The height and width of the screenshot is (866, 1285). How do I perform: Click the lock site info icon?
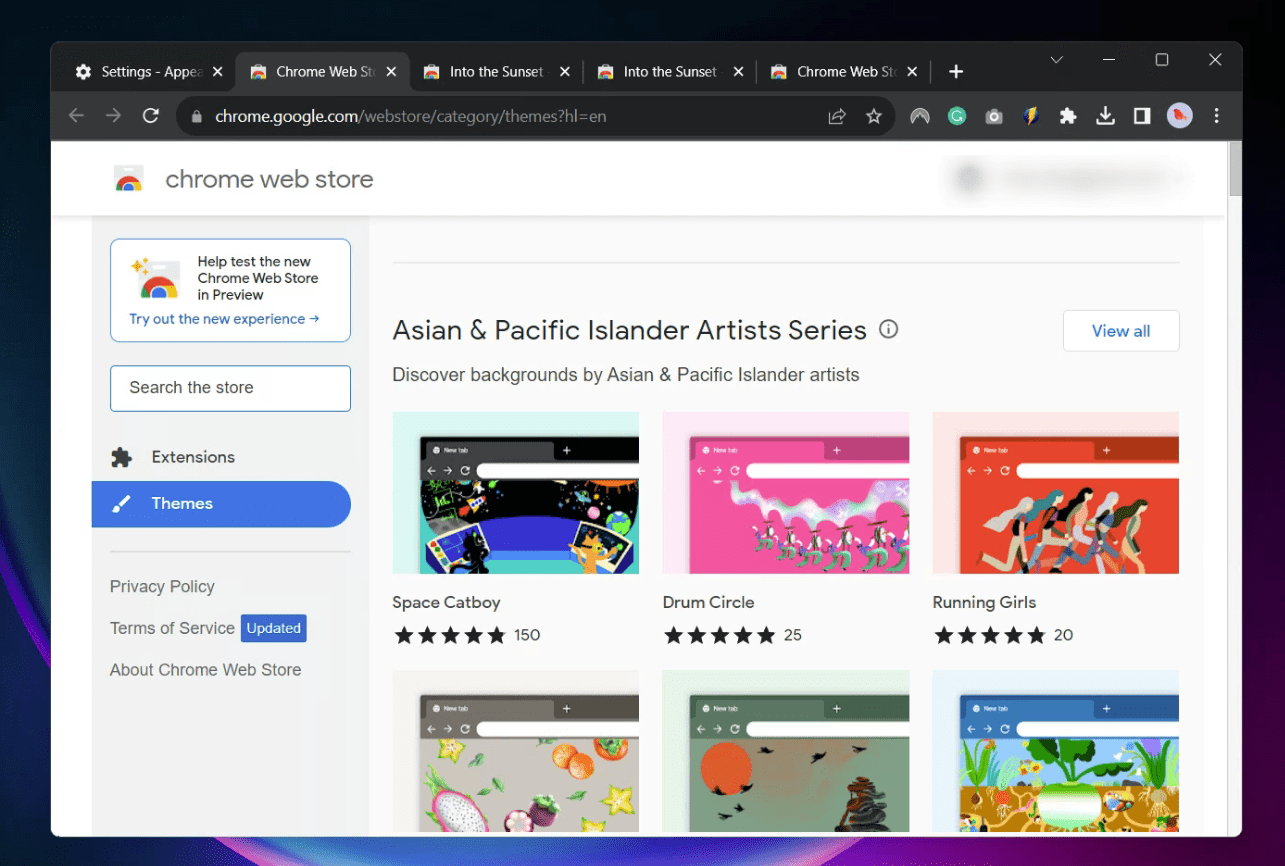click(x=196, y=117)
